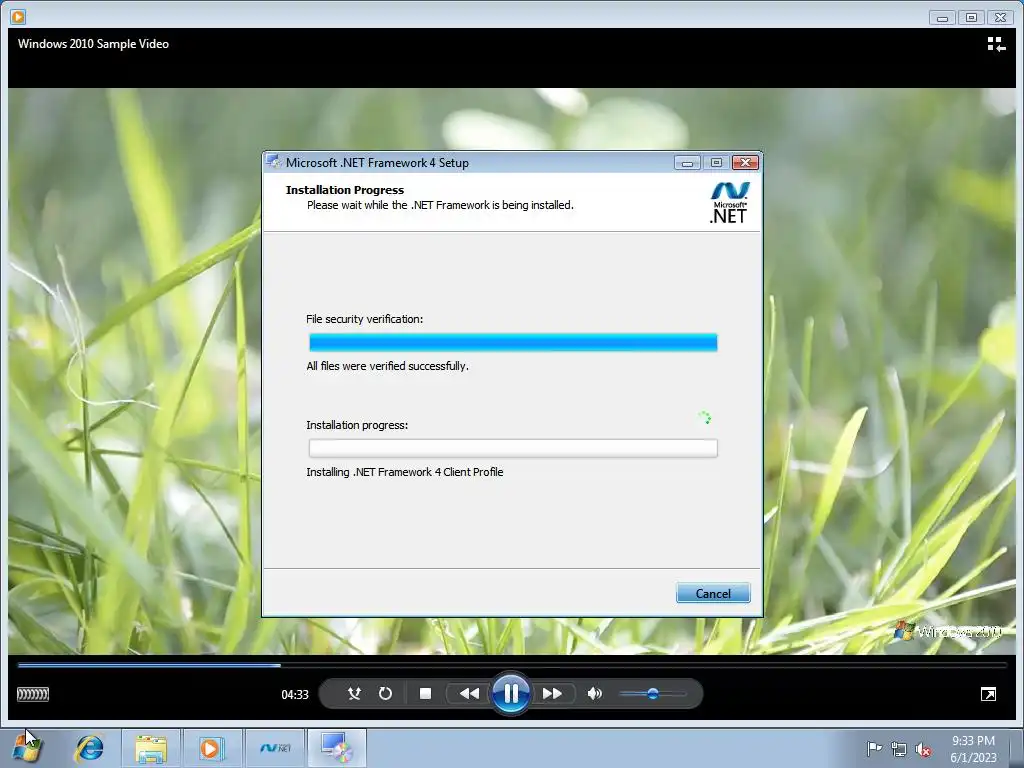Launch Internet Explorer from taskbar
This screenshot has width=1024, height=768.
click(89, 748)
